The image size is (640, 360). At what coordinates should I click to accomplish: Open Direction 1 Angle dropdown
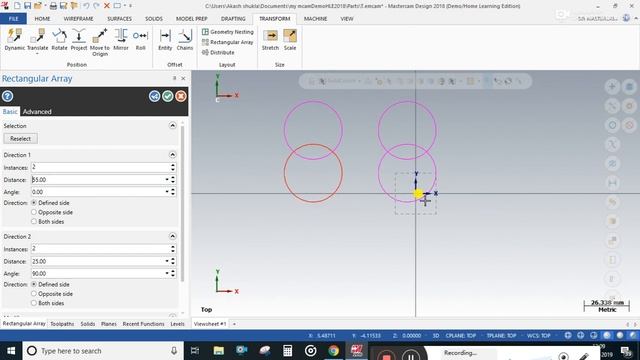click(167, 192)
